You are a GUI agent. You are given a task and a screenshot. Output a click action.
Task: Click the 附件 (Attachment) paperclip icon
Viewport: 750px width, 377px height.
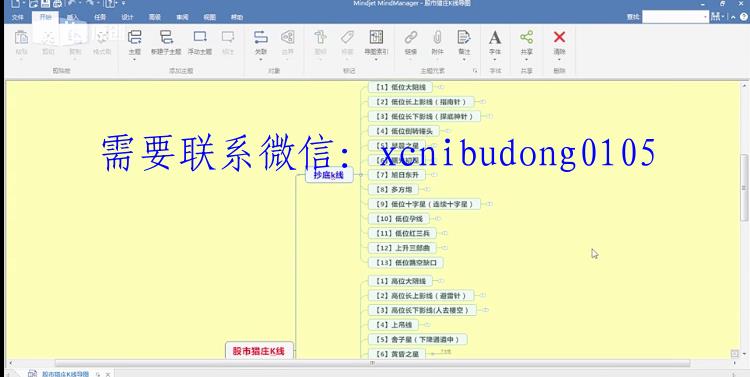tap(437, 37)
